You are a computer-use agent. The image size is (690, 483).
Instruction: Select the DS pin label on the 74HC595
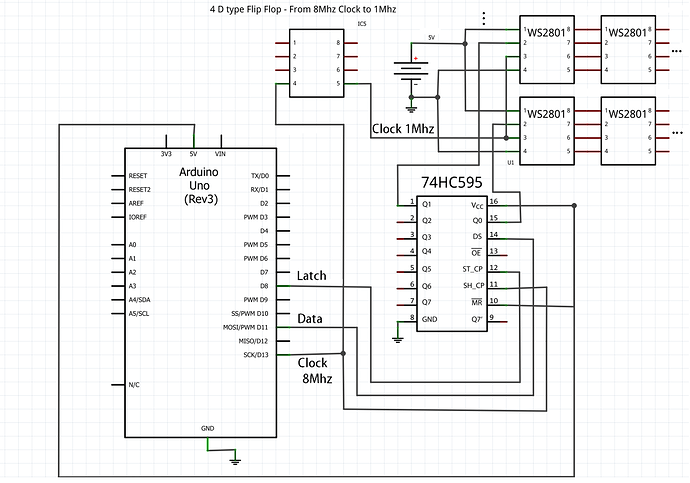477,237
